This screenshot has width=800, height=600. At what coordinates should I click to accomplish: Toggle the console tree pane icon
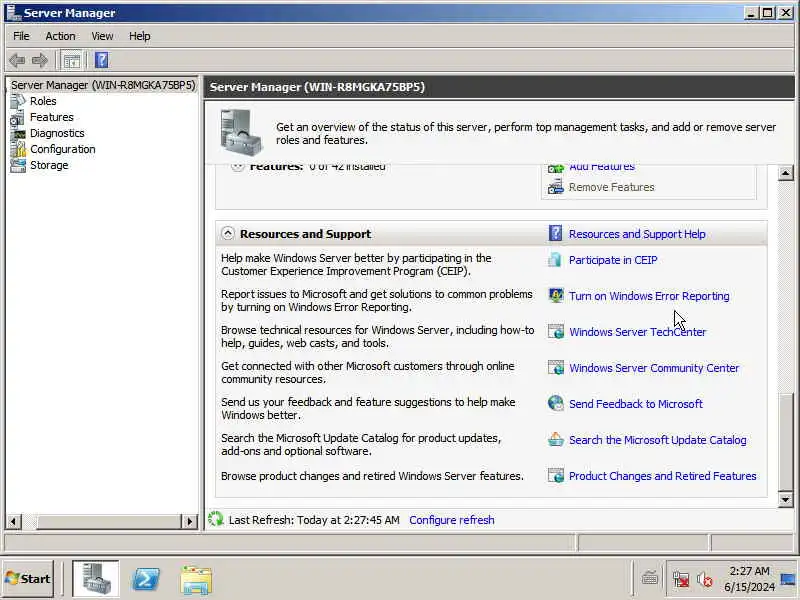(72, 61)
